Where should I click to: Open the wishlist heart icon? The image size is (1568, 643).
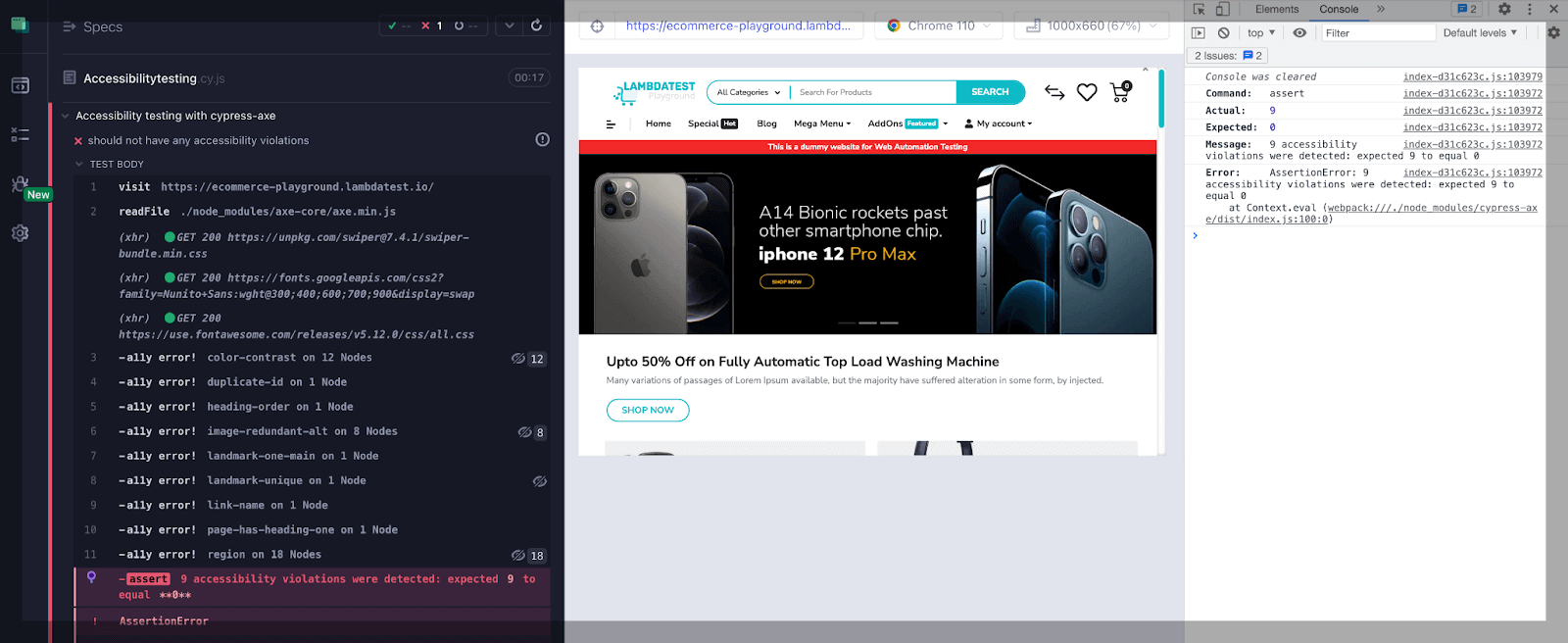pos(1087,92)
